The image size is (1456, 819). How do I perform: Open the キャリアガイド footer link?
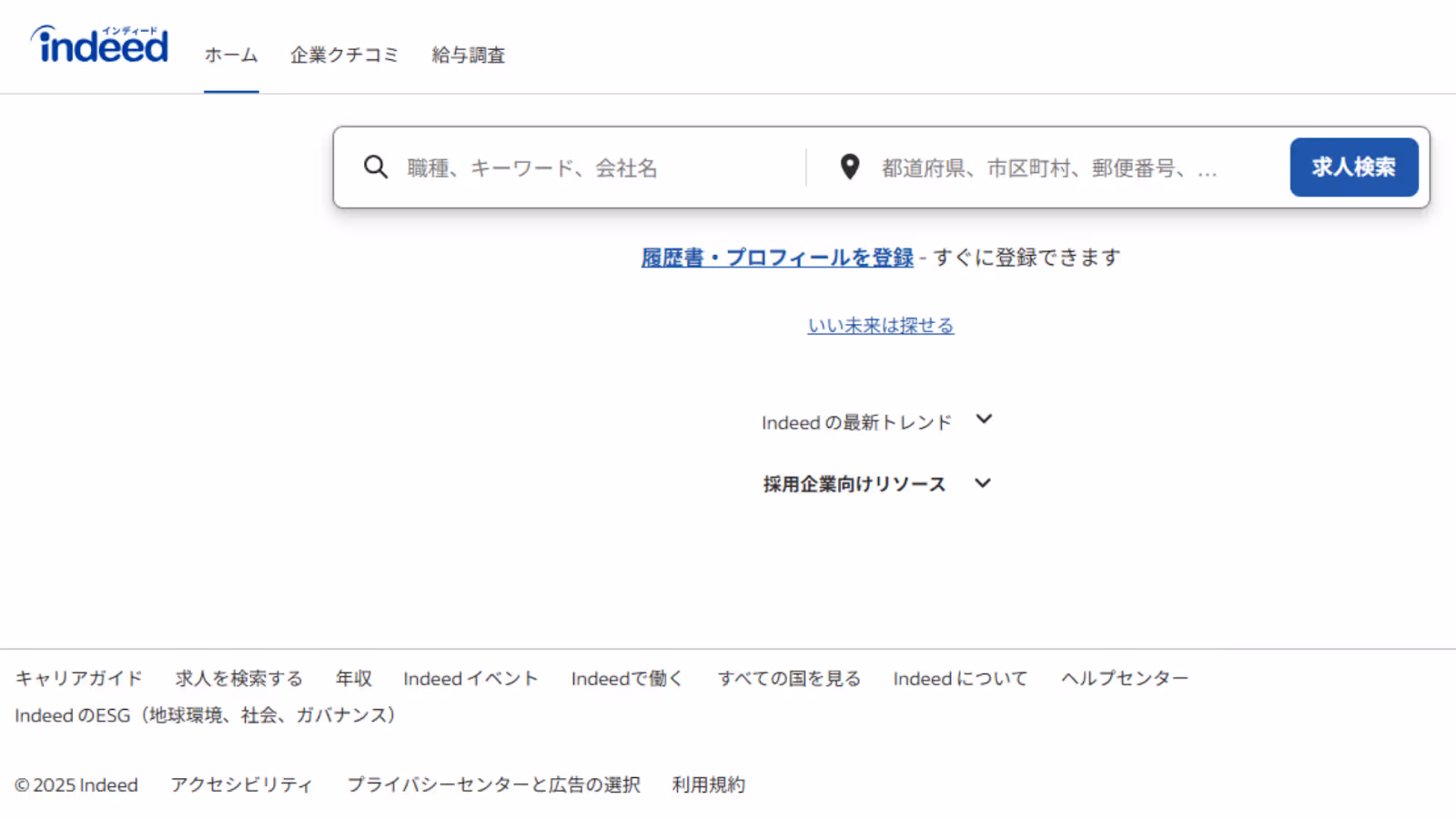pos(79,679)
